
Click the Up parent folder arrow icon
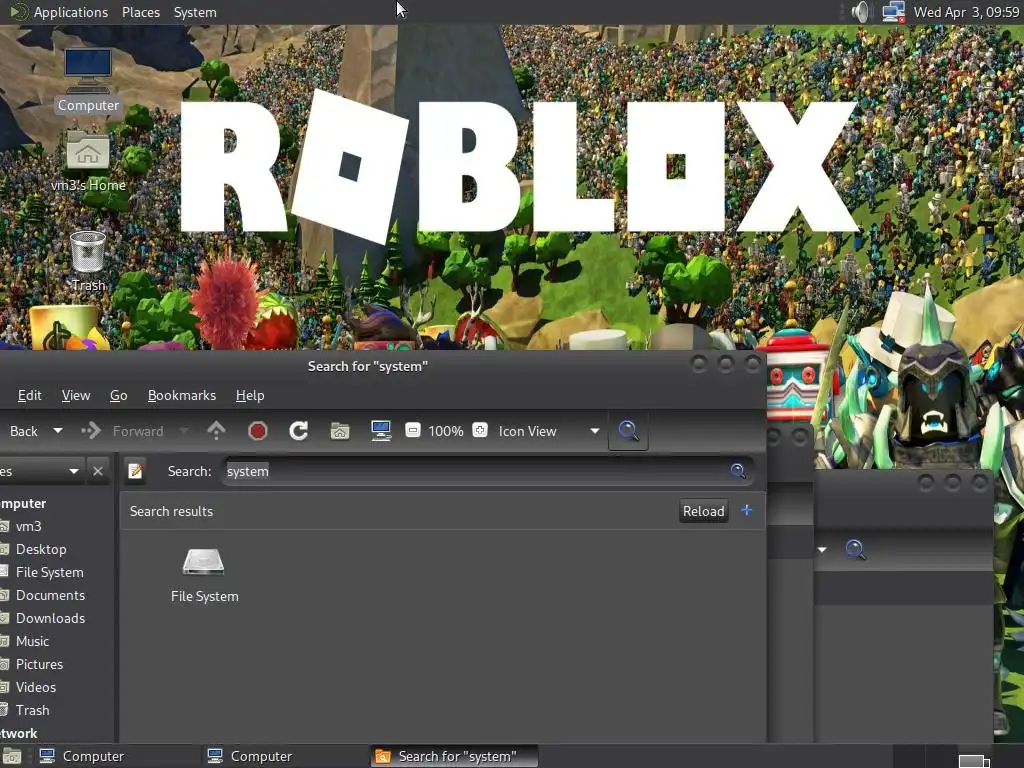(216, 430)
